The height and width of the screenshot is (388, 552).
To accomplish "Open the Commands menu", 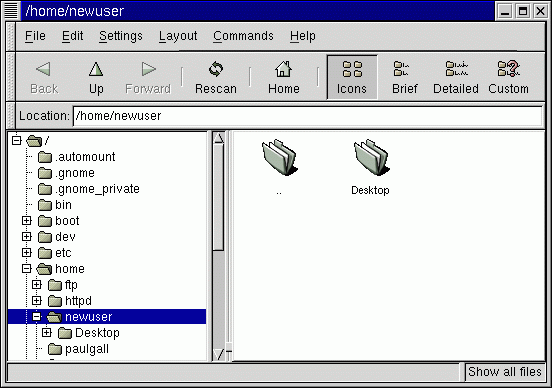I will (243, 36).
